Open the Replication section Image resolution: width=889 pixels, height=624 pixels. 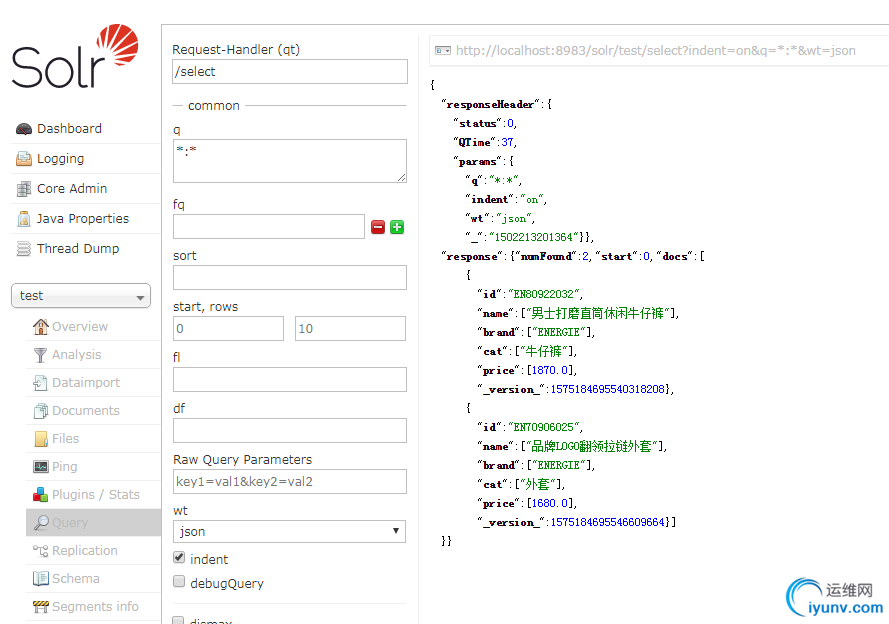85,550
